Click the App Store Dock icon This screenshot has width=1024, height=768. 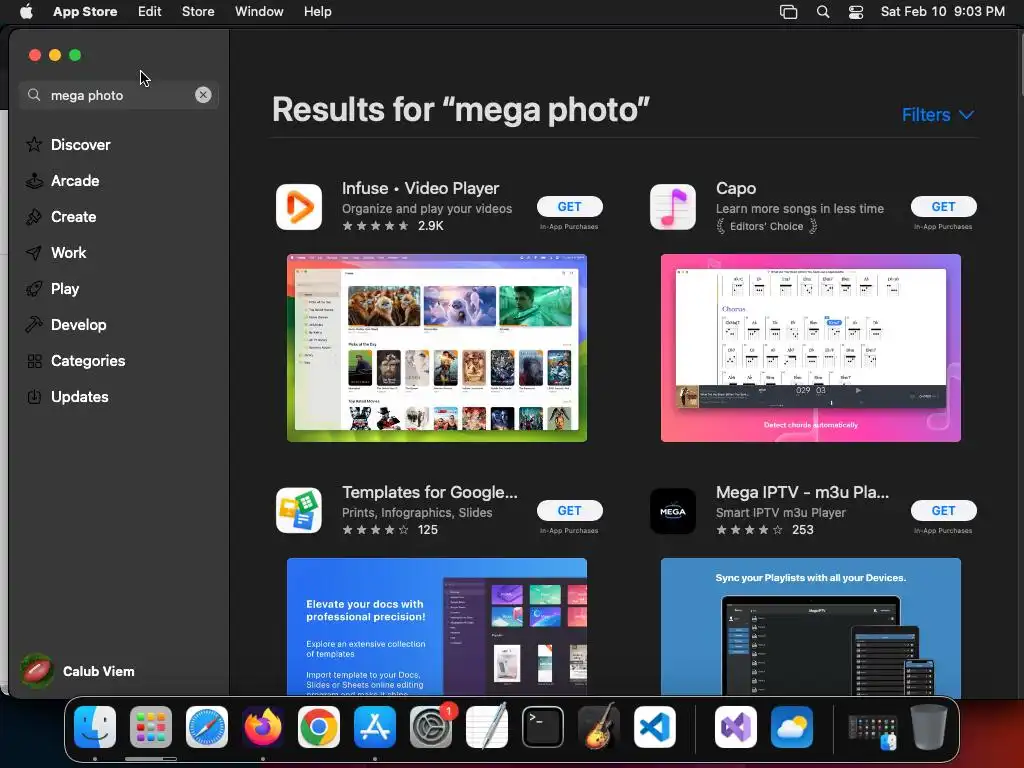pyautogui.click(x=375, y=727)
